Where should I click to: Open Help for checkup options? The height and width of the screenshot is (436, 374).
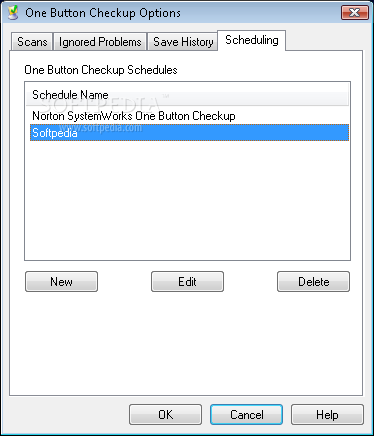coord(327,415)
